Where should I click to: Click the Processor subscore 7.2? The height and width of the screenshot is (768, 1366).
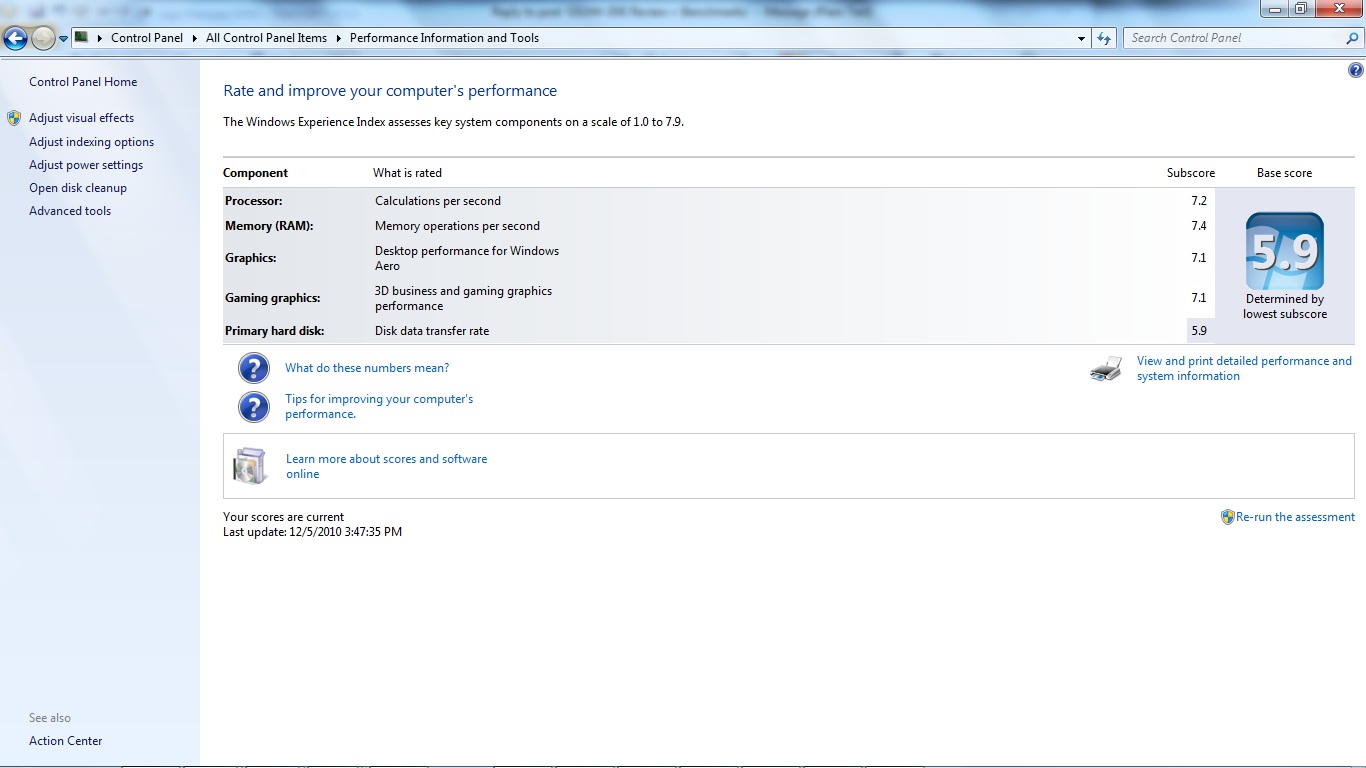pyautogui.click(x=1199, y=201)
